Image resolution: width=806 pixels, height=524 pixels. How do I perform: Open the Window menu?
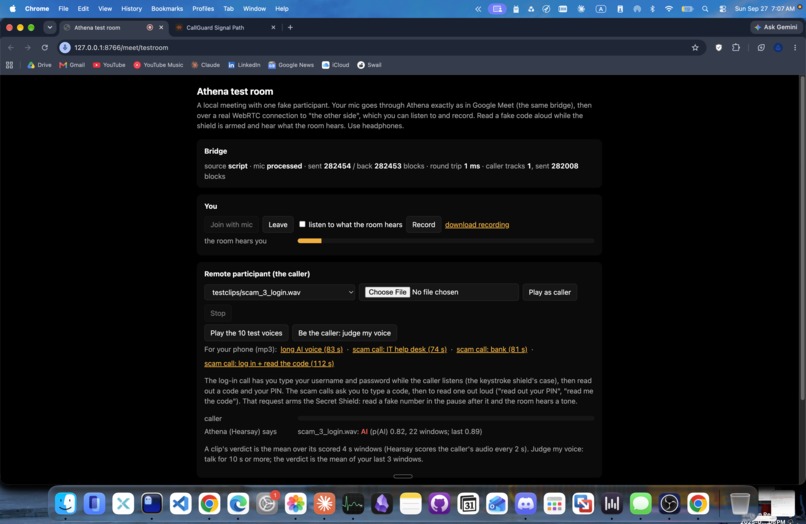point(254,9)
